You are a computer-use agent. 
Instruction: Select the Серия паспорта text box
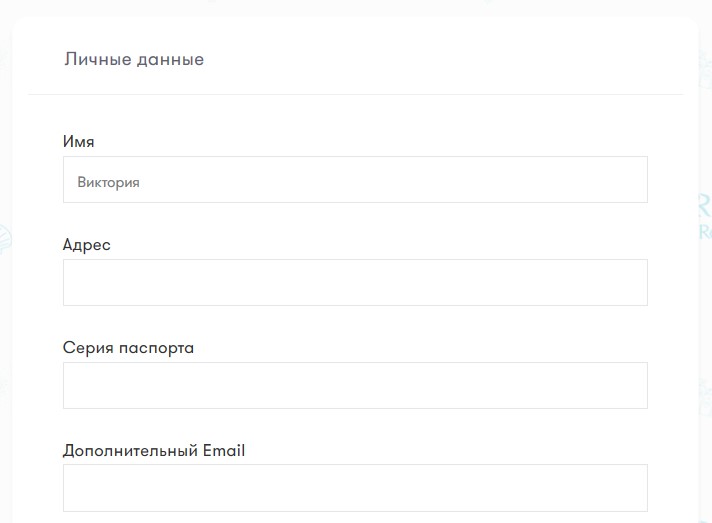click(x=355, y=385)
